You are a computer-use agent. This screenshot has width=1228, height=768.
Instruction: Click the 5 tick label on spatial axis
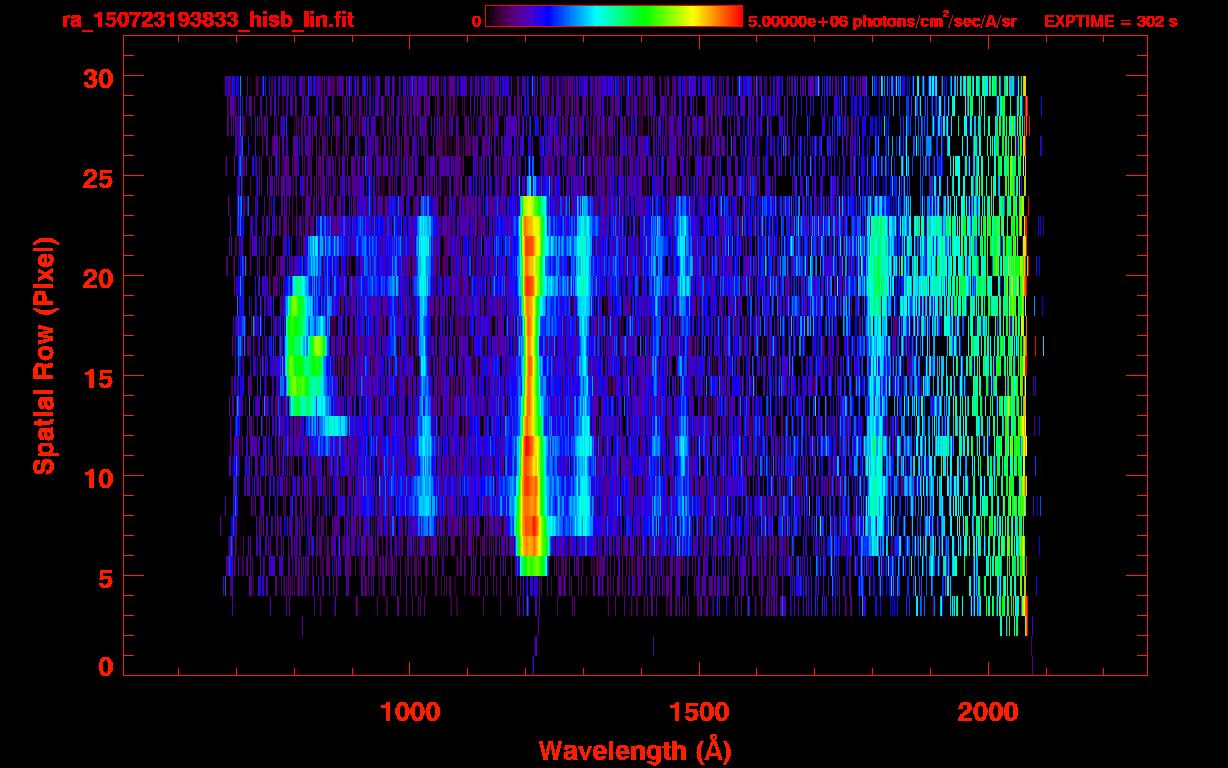(104, 577)
